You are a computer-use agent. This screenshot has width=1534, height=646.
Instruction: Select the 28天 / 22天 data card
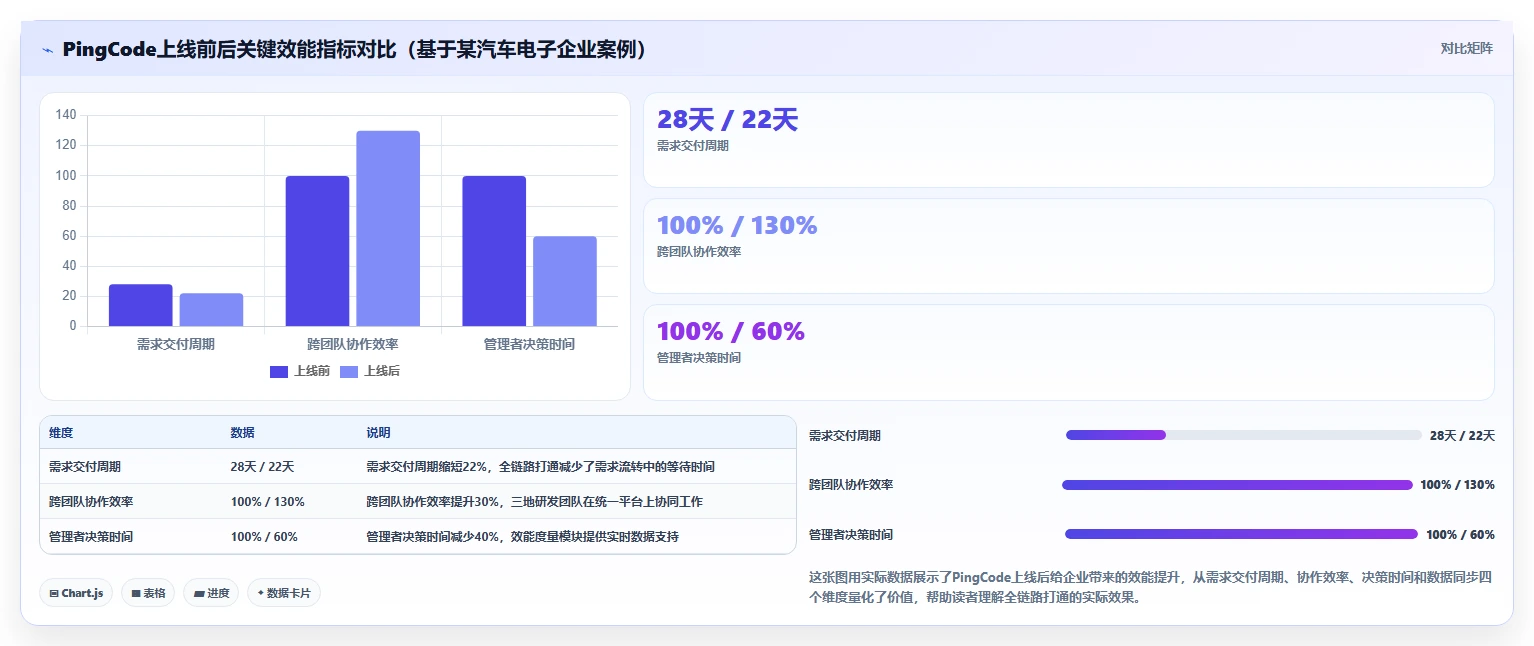(x=1068, y=140)
